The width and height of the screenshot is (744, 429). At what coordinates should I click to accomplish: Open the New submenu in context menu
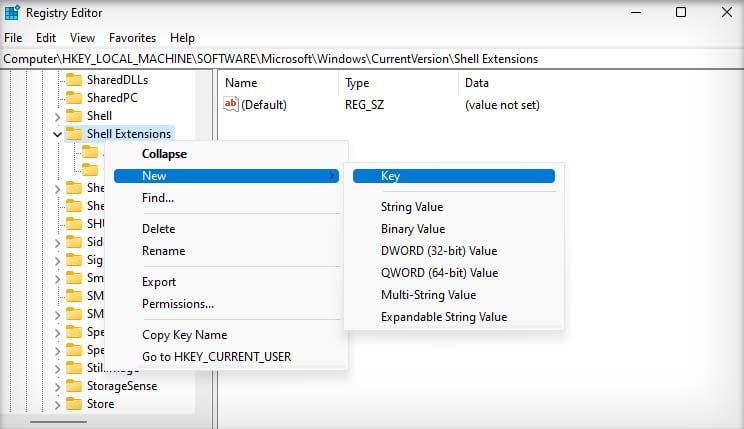point(226,176)
